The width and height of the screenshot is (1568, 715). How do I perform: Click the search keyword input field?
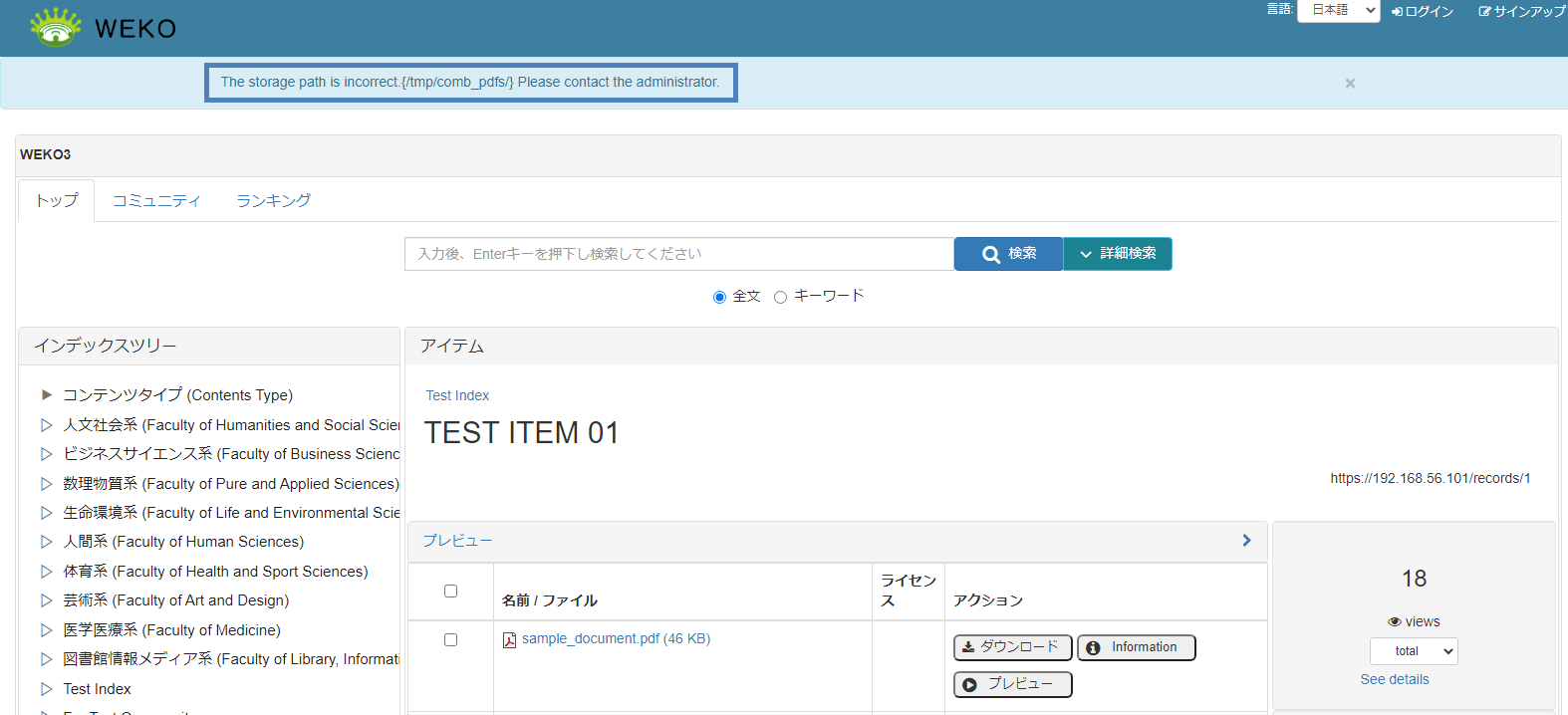tap(678, 254)
